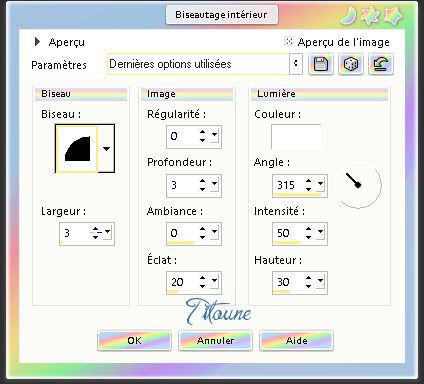Open the Couleur light color swatch
The height and width of the screenshot is (384, 424).
point(297,137)
